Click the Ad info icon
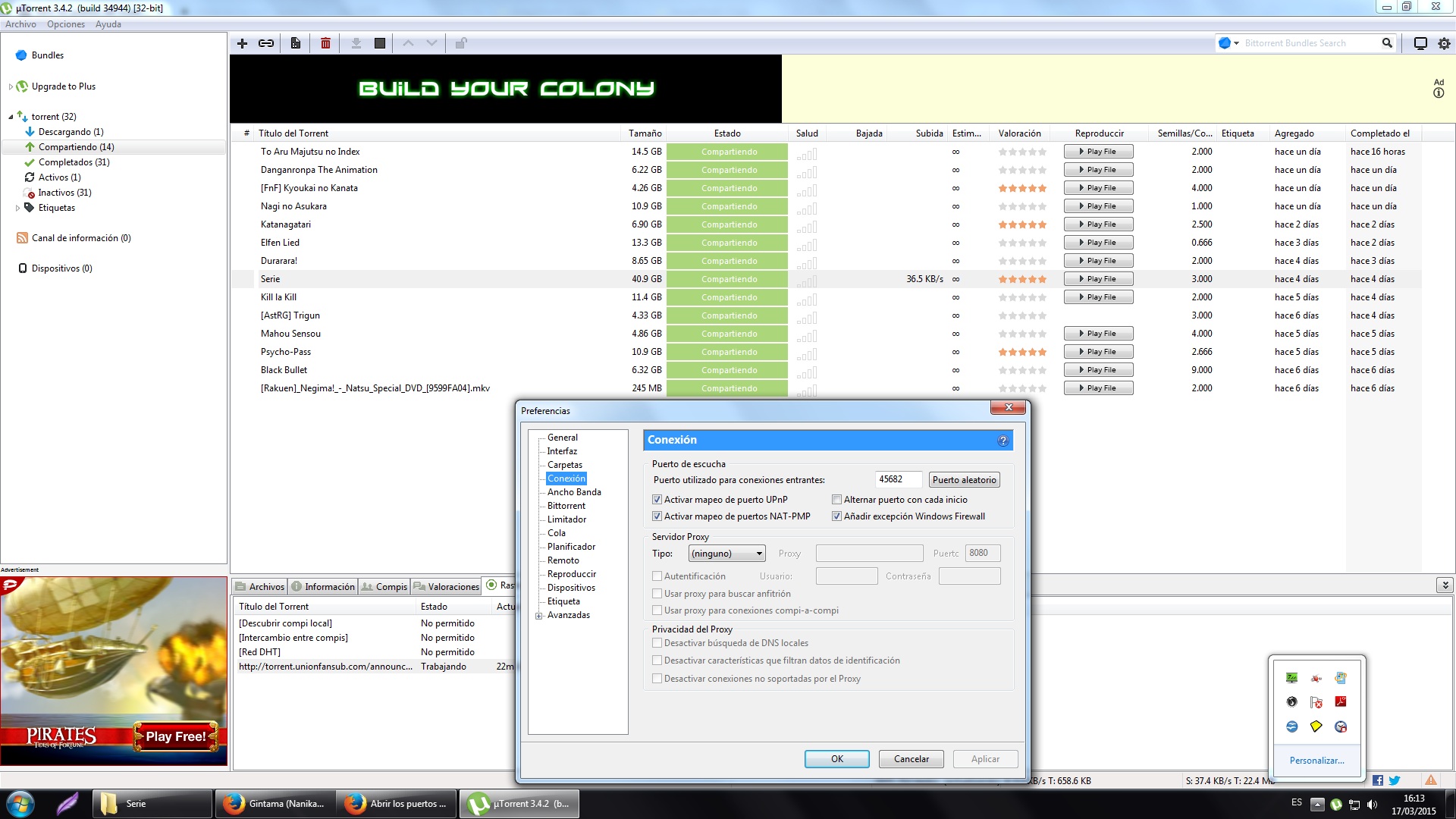Screen dimensions: 1456x819 pyautogui.click(x=1439, y=93)
